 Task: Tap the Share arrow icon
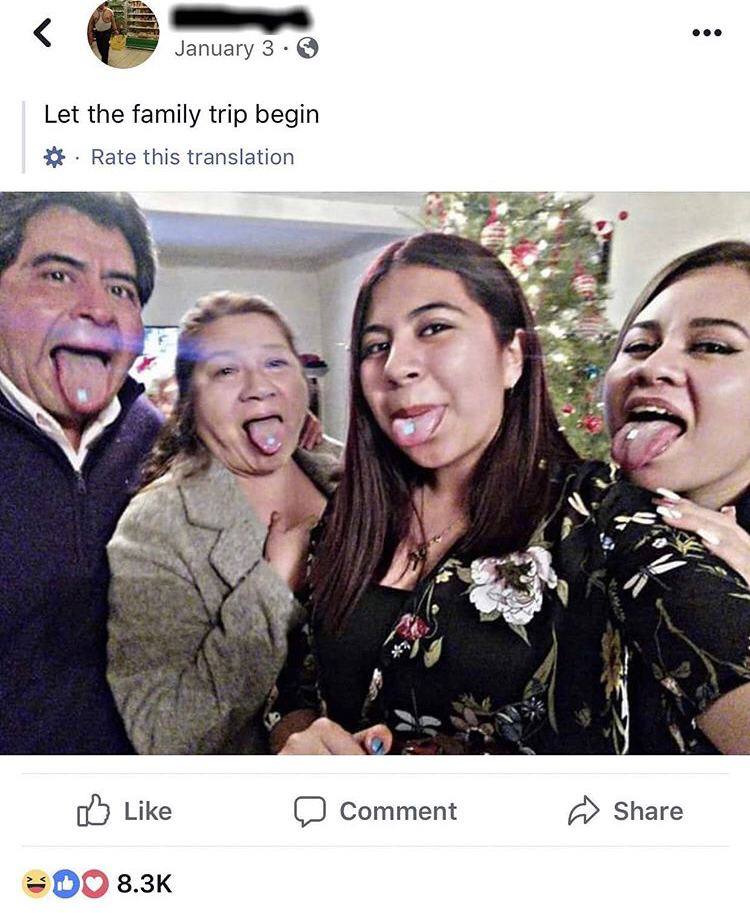(583, 810)
